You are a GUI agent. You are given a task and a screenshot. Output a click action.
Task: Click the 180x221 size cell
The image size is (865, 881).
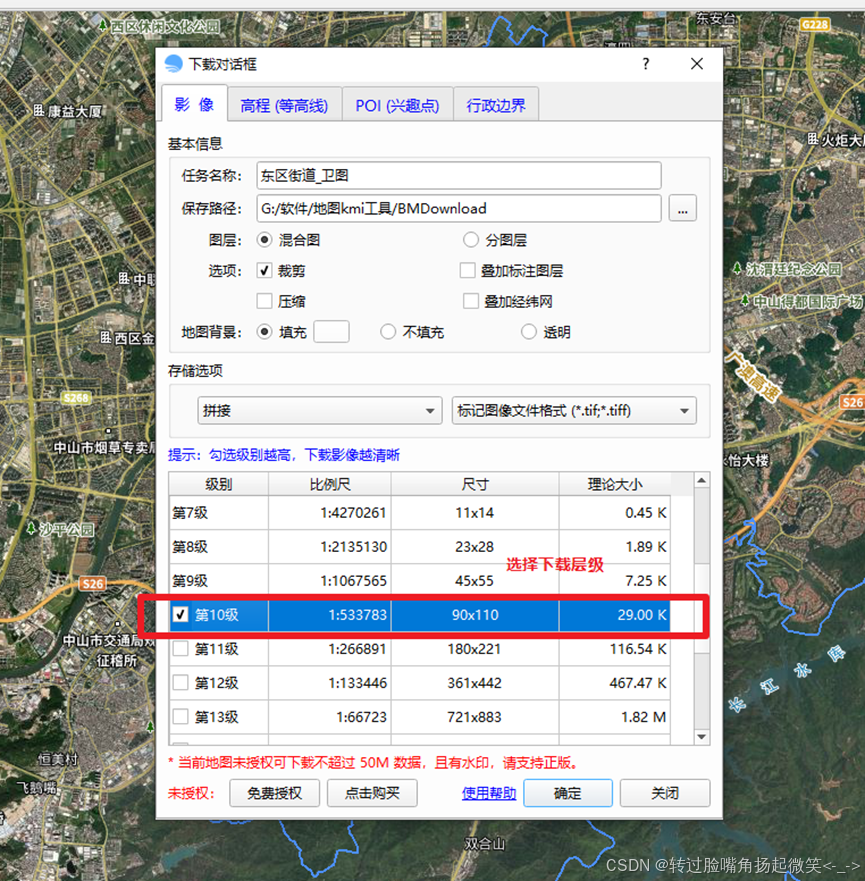point(475,649)
